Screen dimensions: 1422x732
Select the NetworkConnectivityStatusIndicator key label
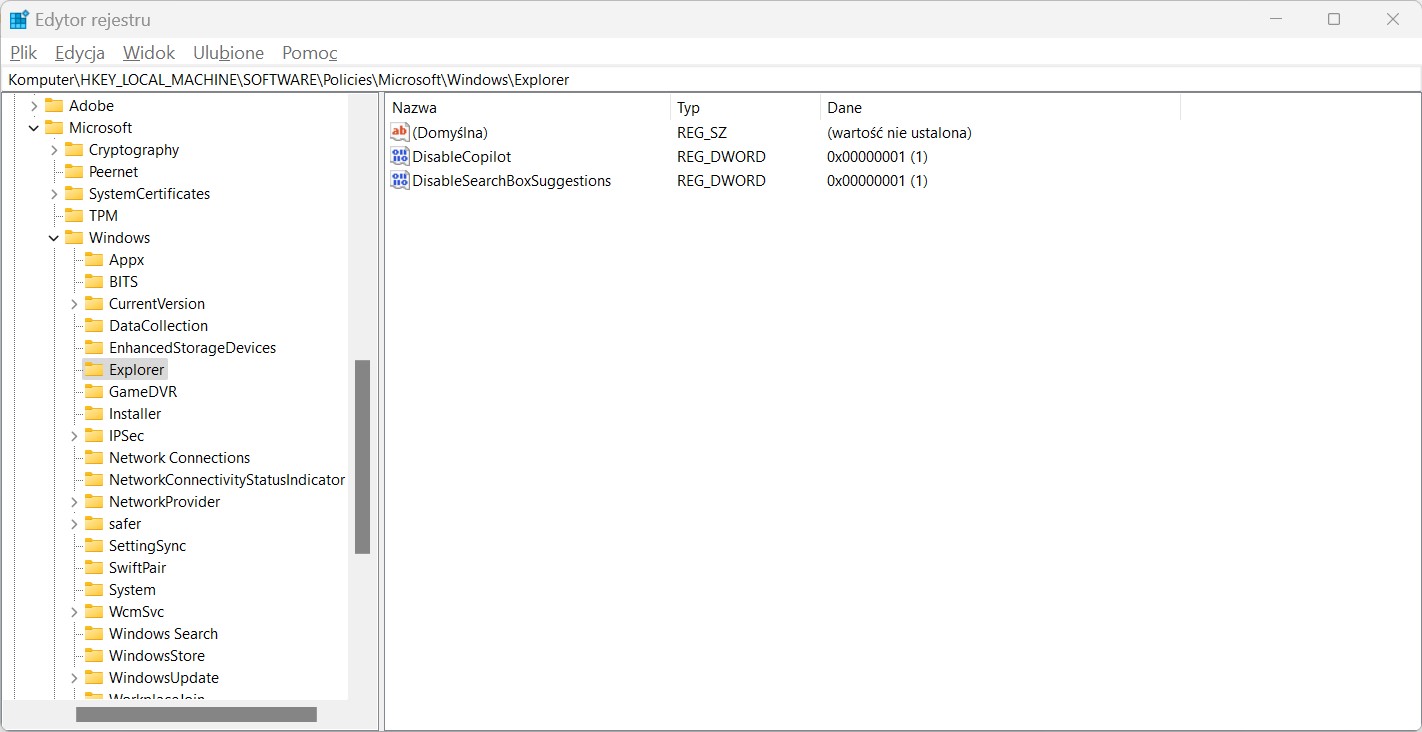[x=227, y=480]
